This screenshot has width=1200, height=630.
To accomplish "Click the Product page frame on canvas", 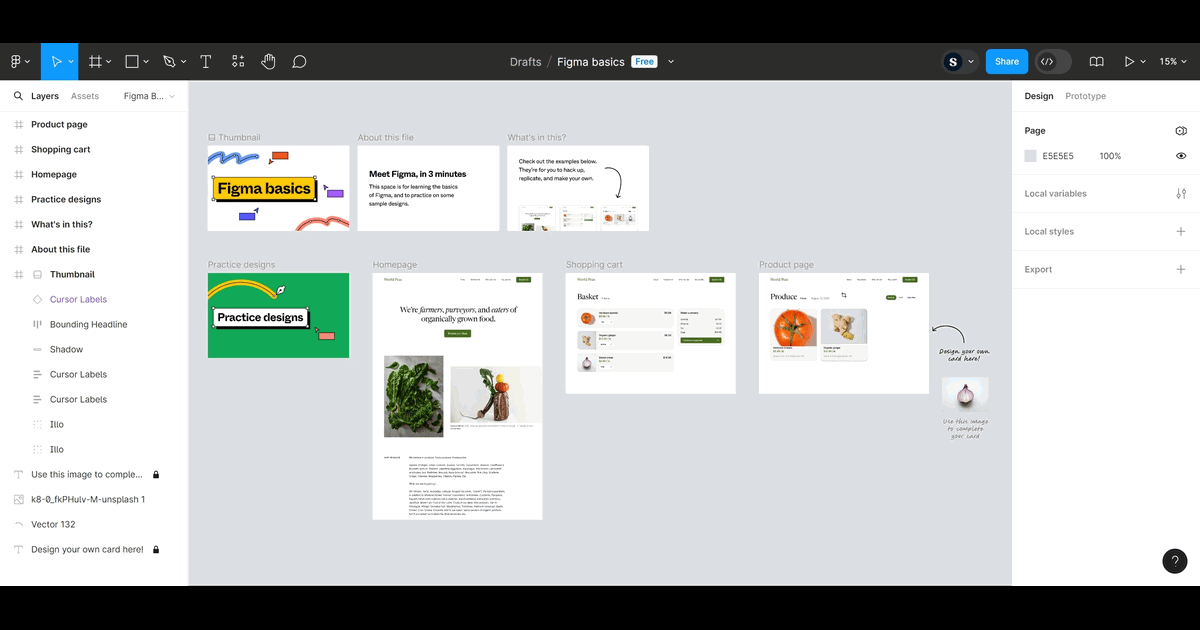I will (x=844, y=333).
